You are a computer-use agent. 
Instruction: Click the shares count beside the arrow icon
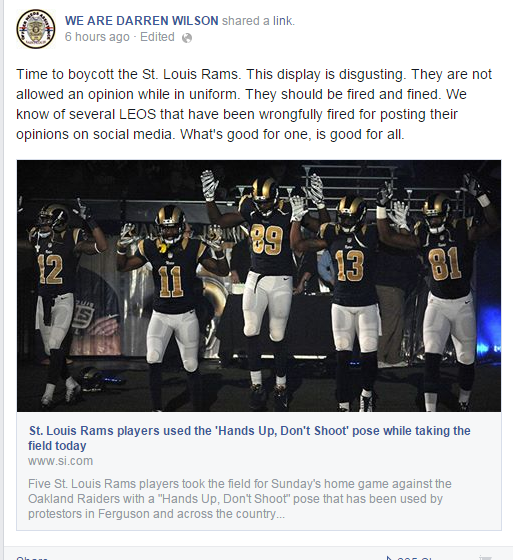point(416,558)
